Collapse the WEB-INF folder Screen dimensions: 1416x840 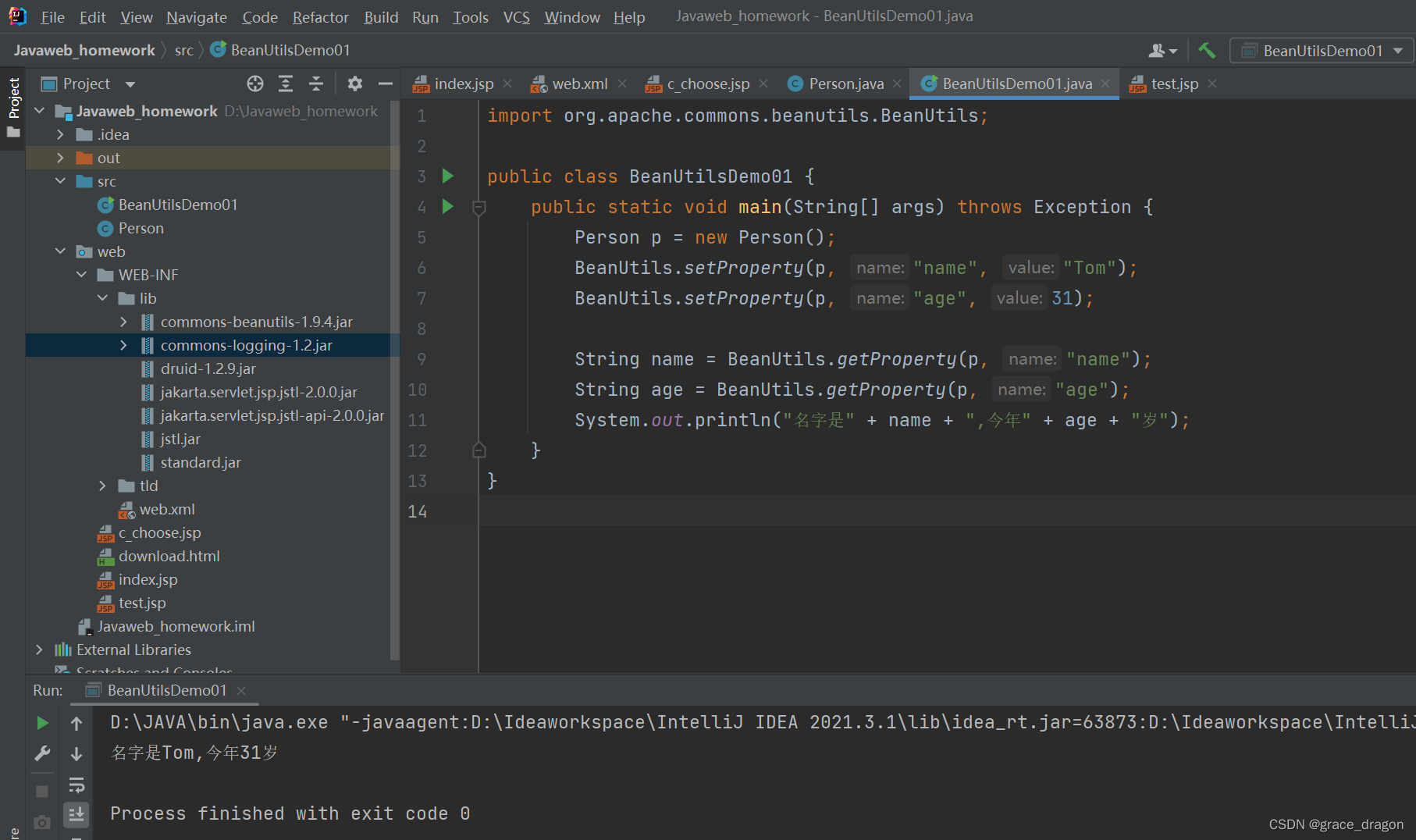click(81, 275)
